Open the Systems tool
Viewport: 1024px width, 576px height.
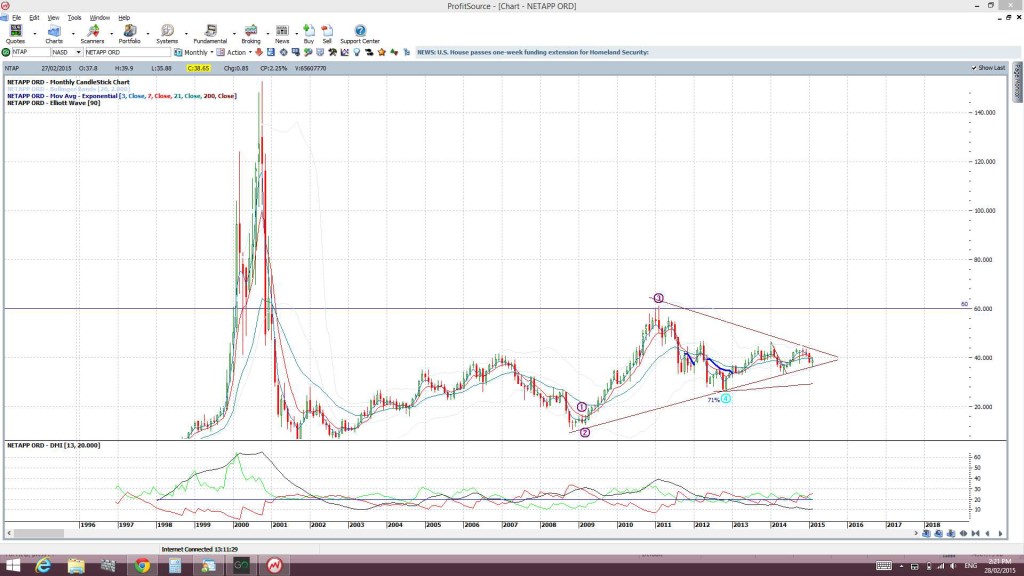[167, 33]
